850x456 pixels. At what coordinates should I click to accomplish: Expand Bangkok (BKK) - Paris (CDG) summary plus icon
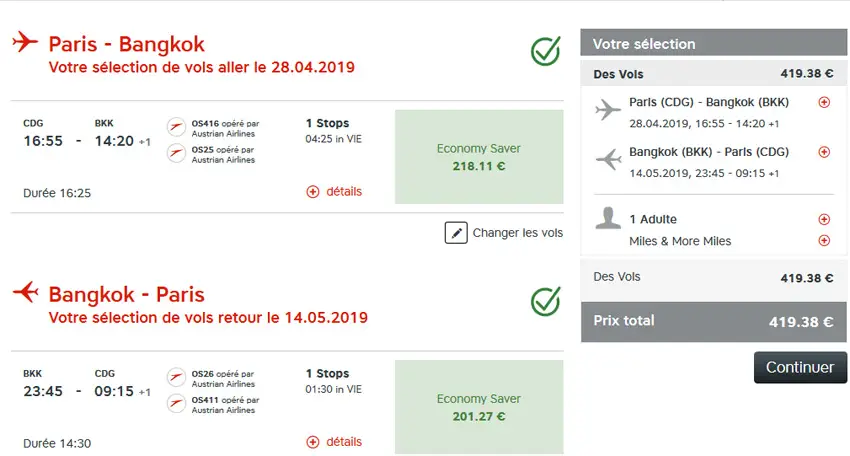tap(824, 152)
